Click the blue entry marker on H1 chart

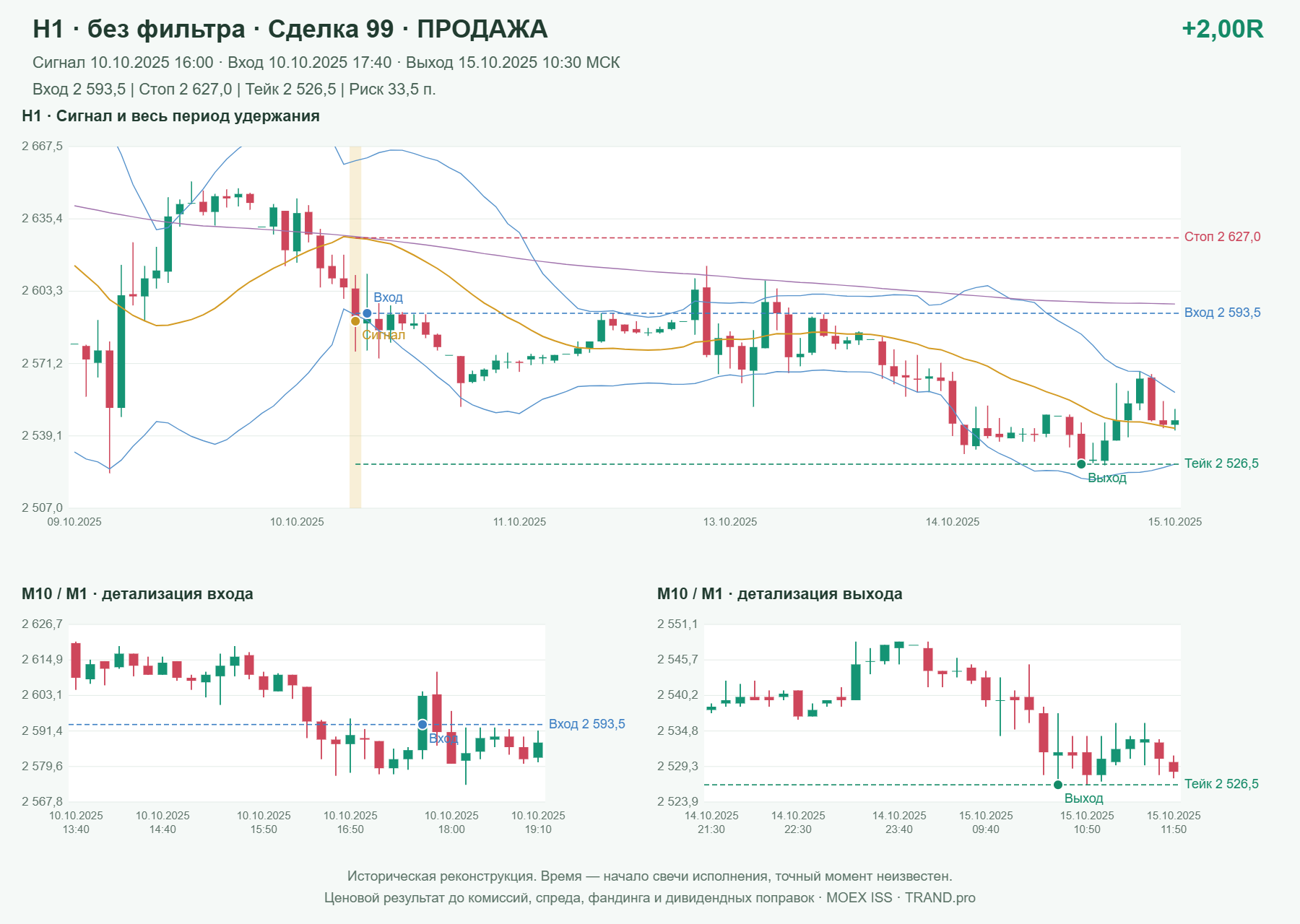tap(367, 313)
